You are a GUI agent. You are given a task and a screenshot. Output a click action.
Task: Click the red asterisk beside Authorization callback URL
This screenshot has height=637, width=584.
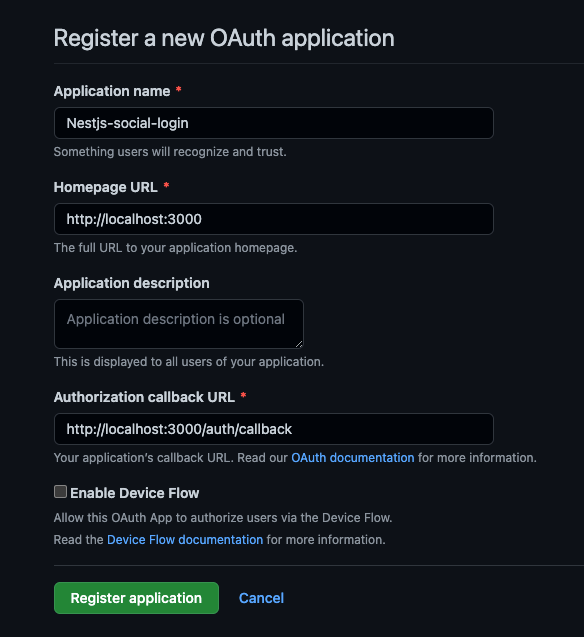point(243,395)
